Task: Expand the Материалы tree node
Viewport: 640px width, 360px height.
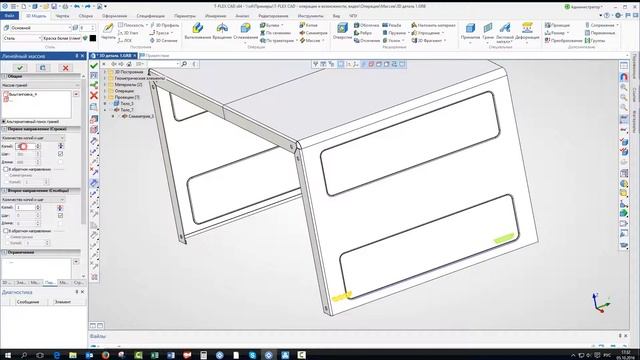Action: 105,84
